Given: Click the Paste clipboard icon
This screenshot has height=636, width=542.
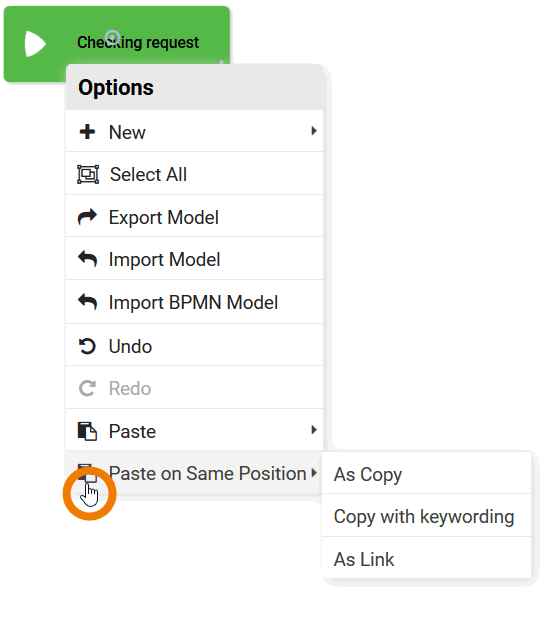Looking at the screenshot, I should click(87, 431).
